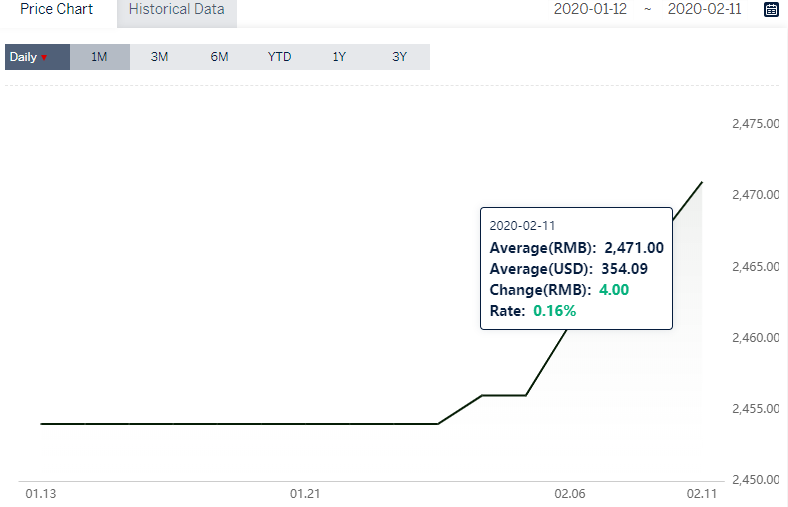Edit the end date 2020-02-11

(704, 9)
